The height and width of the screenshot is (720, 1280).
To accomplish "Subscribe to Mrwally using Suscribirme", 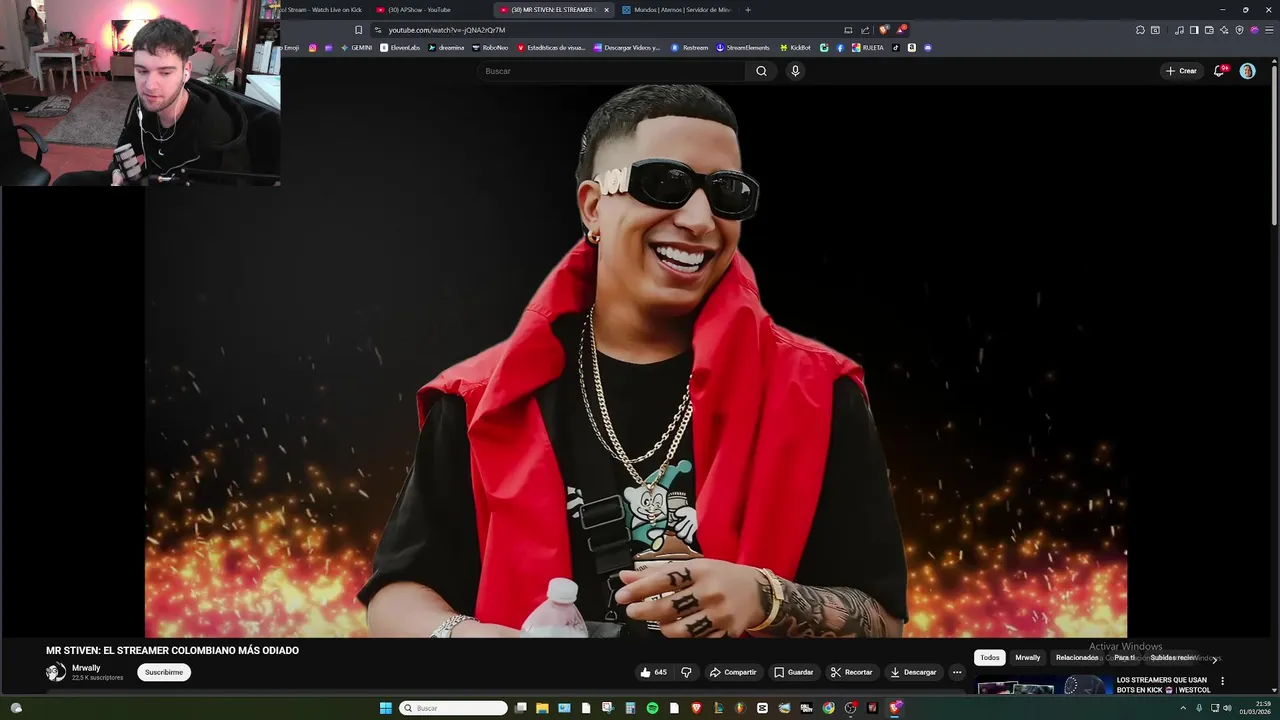I will [x=164, y=672].
